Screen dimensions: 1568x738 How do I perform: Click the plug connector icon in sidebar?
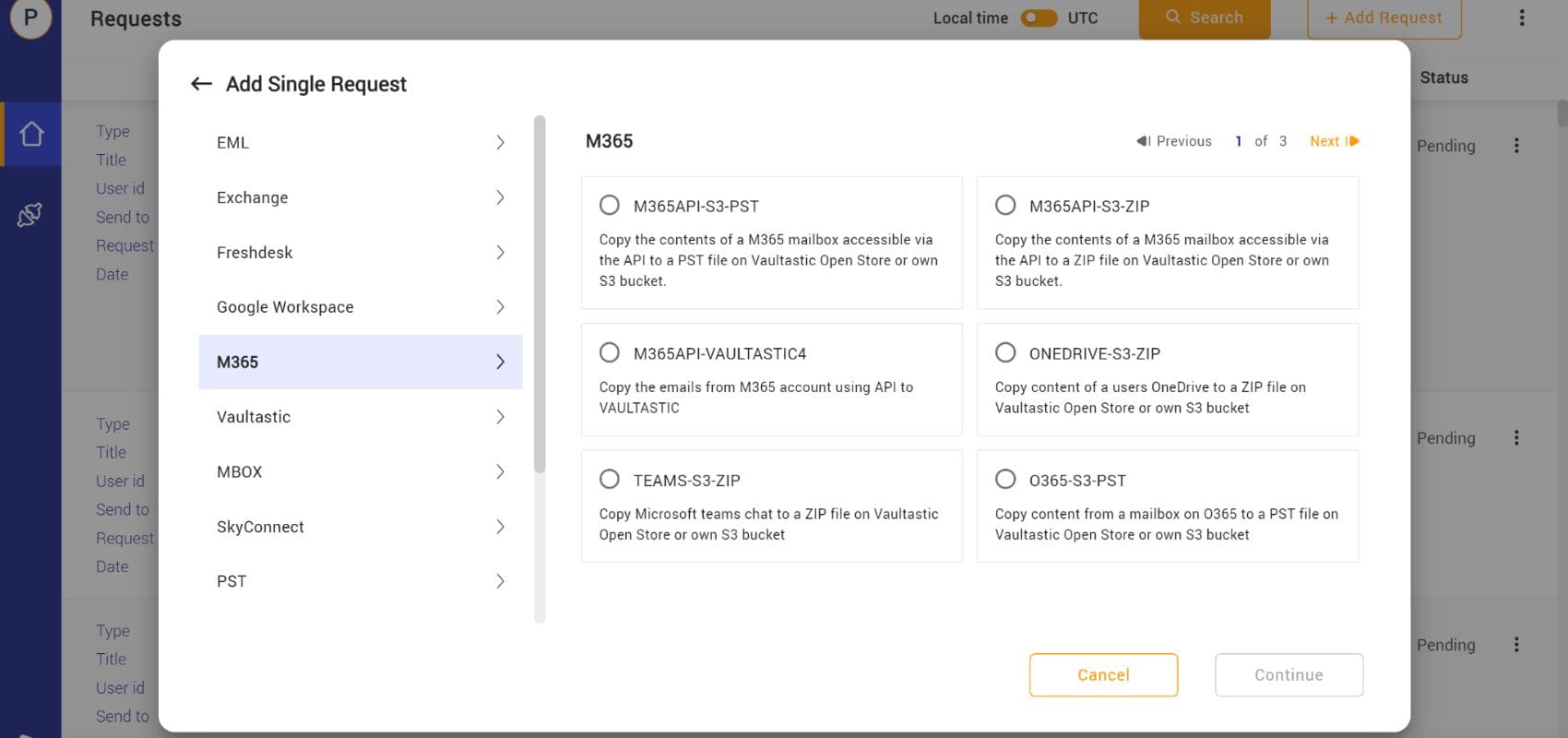point(30,215)
